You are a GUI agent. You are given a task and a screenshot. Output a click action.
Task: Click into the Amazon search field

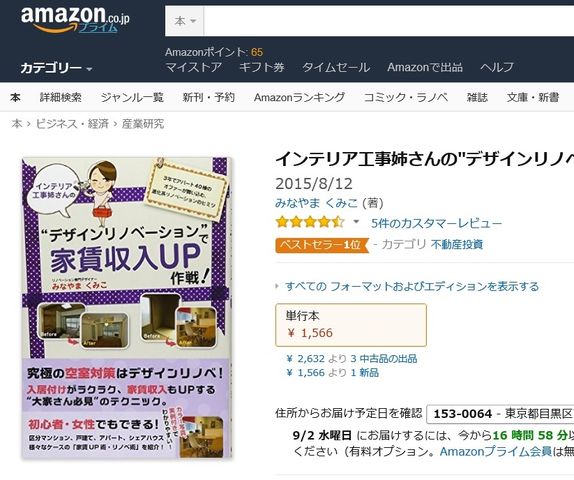click(388, 21)
